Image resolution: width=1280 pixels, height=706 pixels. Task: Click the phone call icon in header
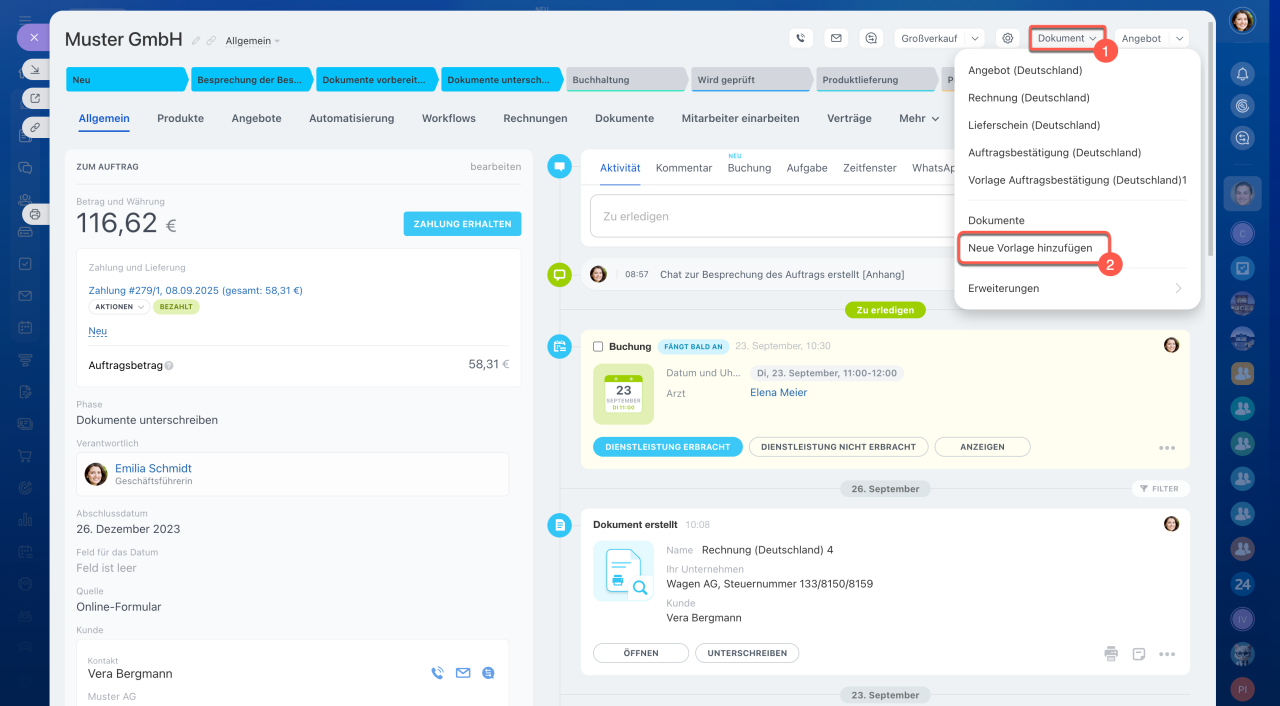[800, 38]
